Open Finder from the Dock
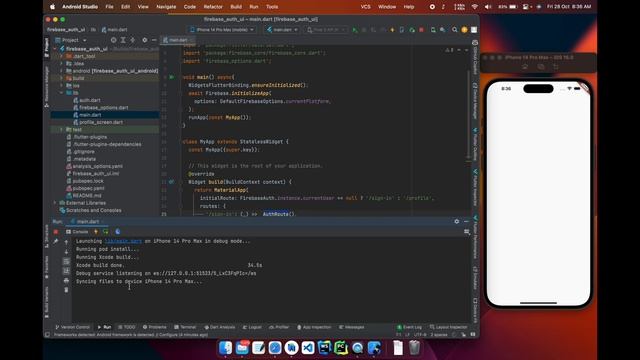This screenshot has width=640, height=360. [x=225, y=348]
